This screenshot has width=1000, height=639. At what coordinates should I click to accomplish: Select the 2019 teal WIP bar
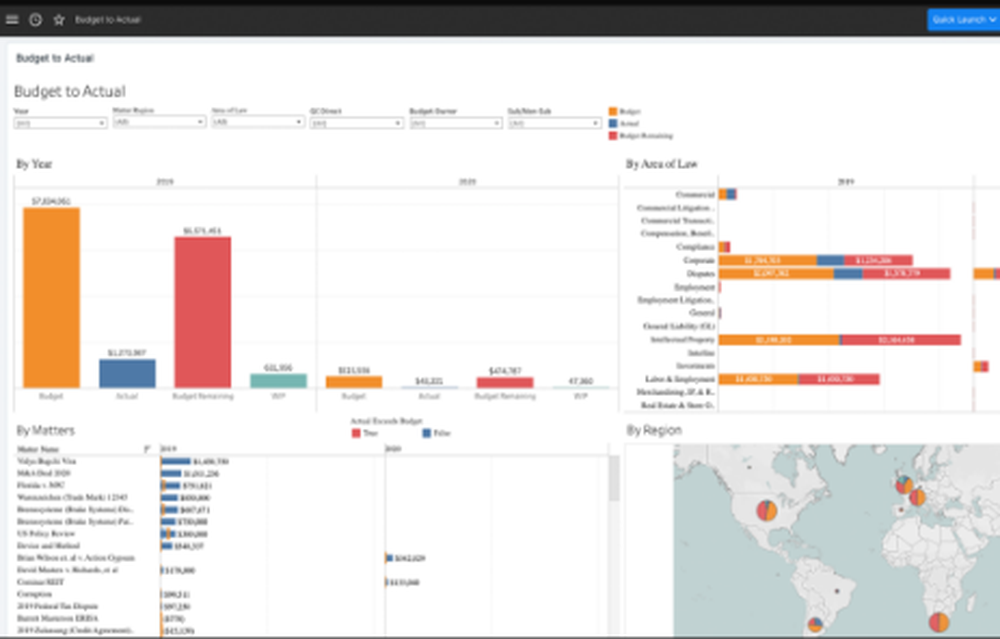pyautogui.click(x=278, y=381)
